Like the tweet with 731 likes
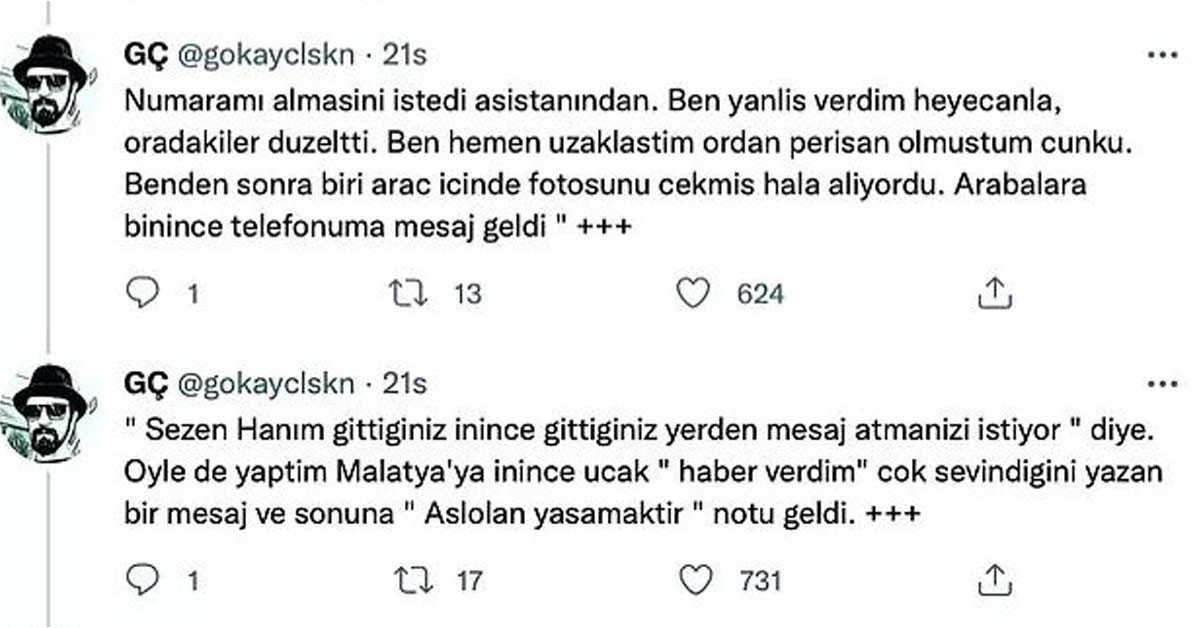The image size is (1200, 628). [692, 580]
